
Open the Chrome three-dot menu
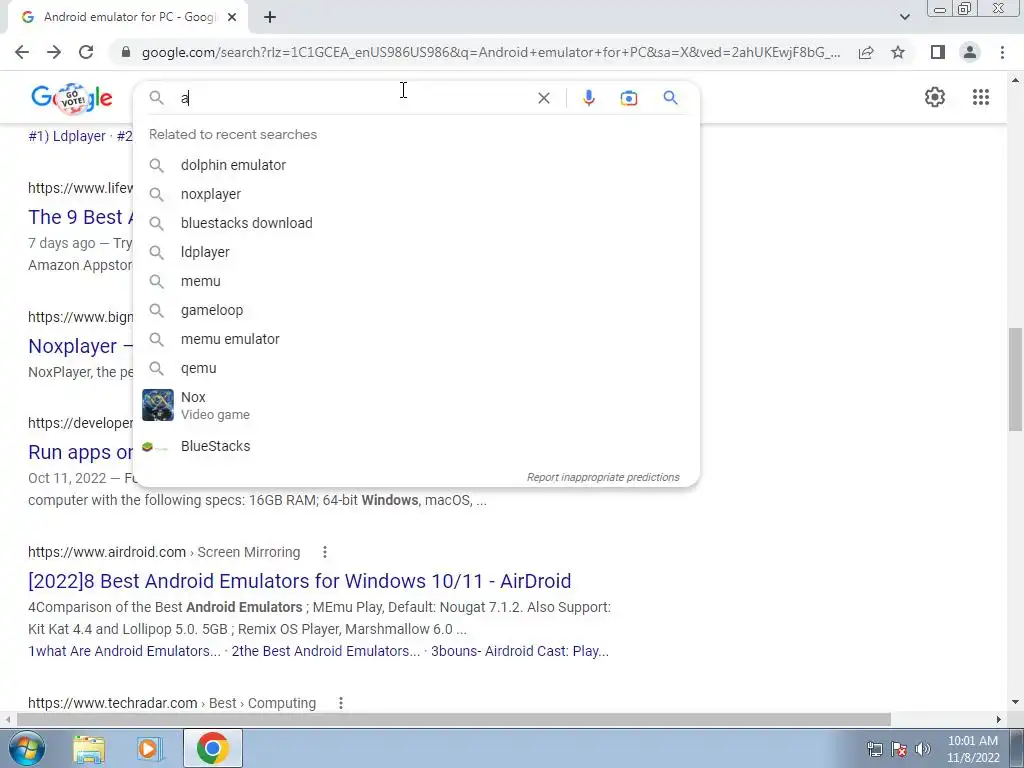tap(1002, 52)
